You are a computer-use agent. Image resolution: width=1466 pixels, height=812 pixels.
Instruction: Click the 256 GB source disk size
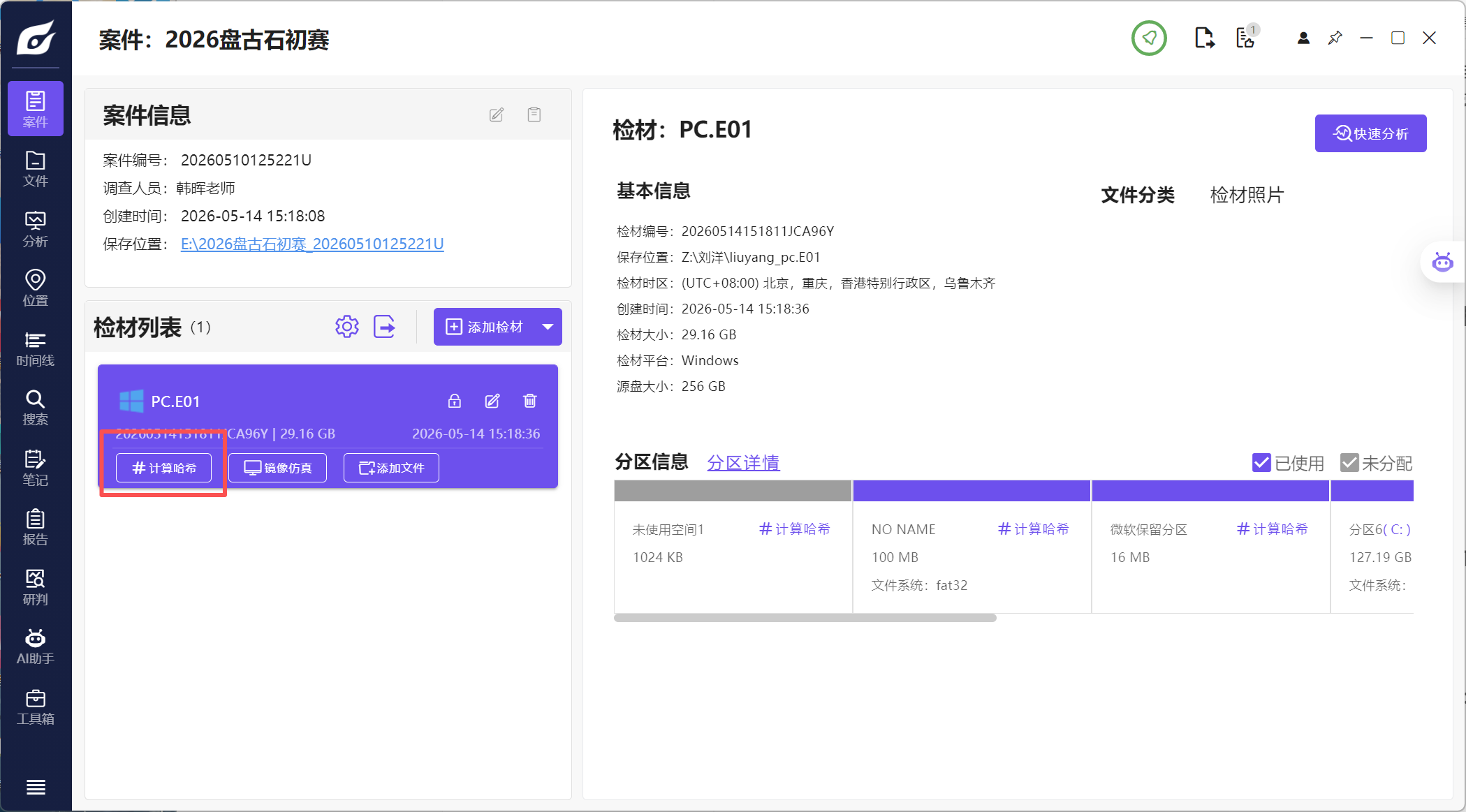(703, 386)
